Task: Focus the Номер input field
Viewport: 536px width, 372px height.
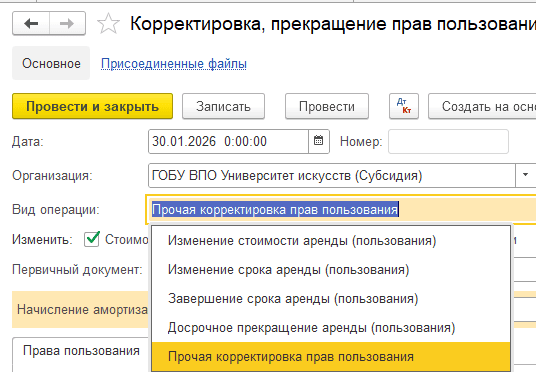Action: pyautogui.click(x=448, y=141)
